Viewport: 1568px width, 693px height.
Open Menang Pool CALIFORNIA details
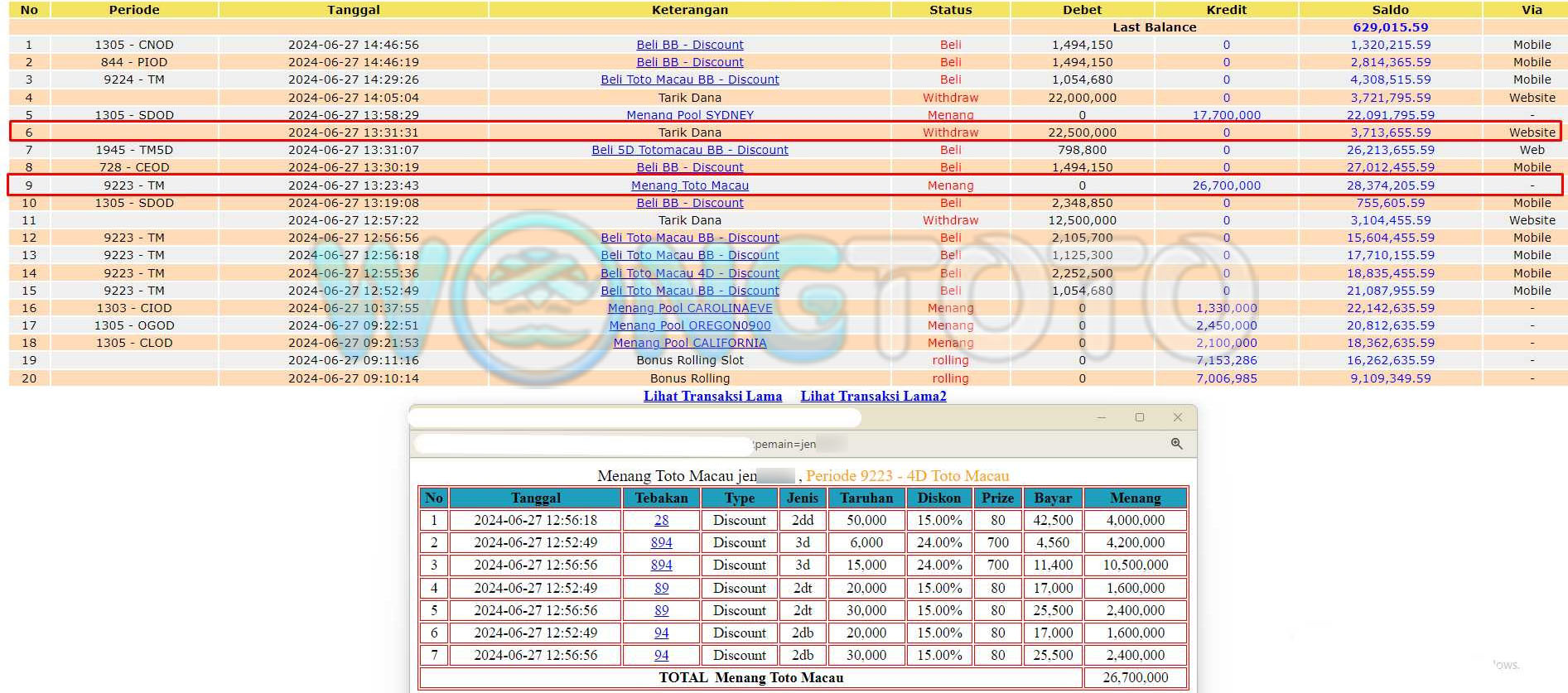[x=689, y=343]
